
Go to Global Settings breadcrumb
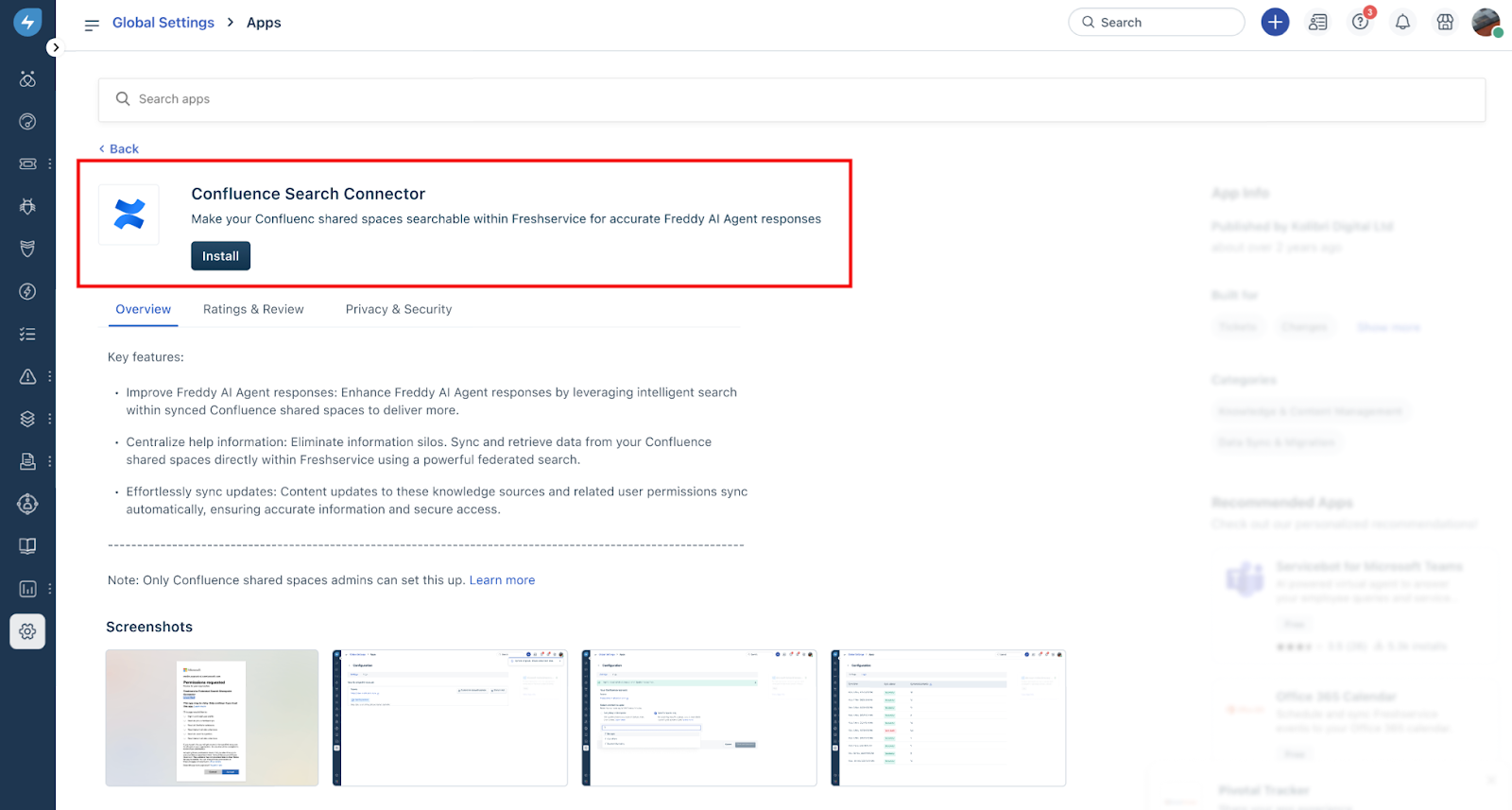[x=163, y=23]
